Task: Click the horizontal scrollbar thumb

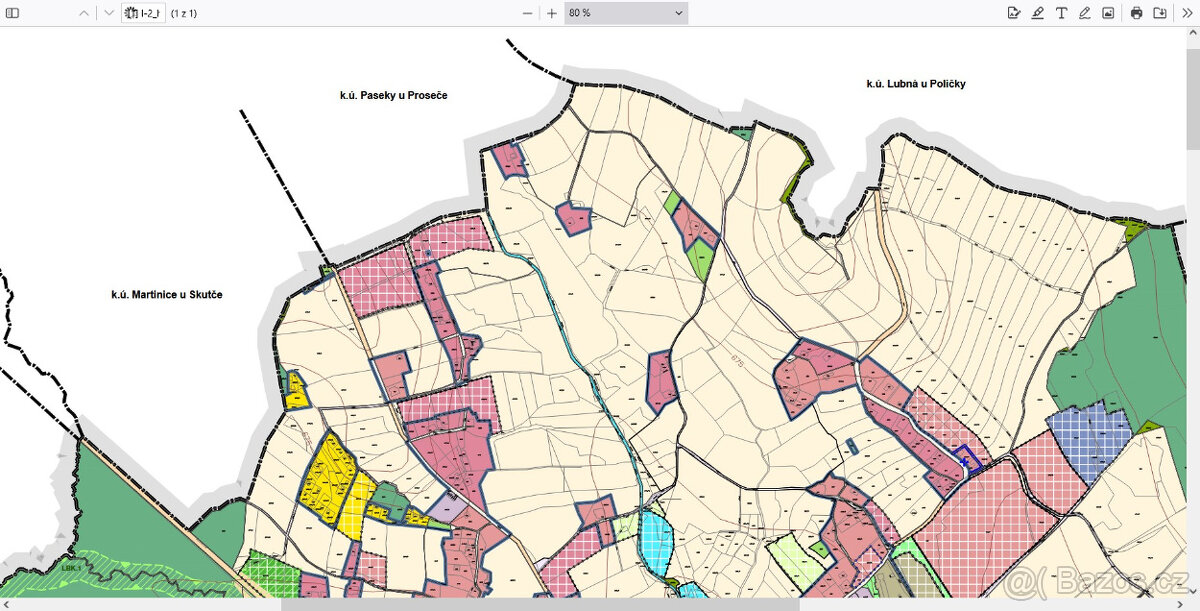Action: [540, 604]
